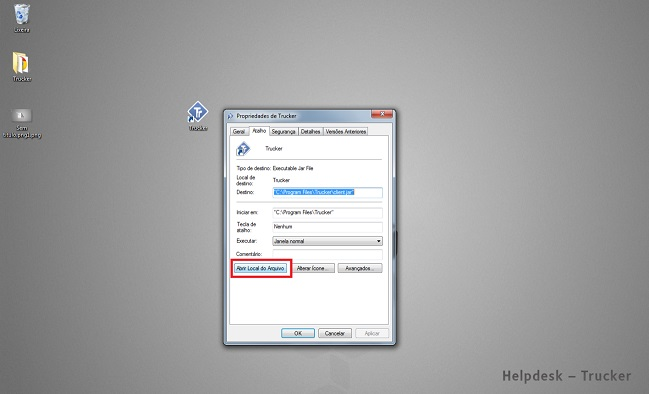Select the Sem título.png file icon
Image resolution: width=649 pixels, height=394 pixels.
(22, 123)
